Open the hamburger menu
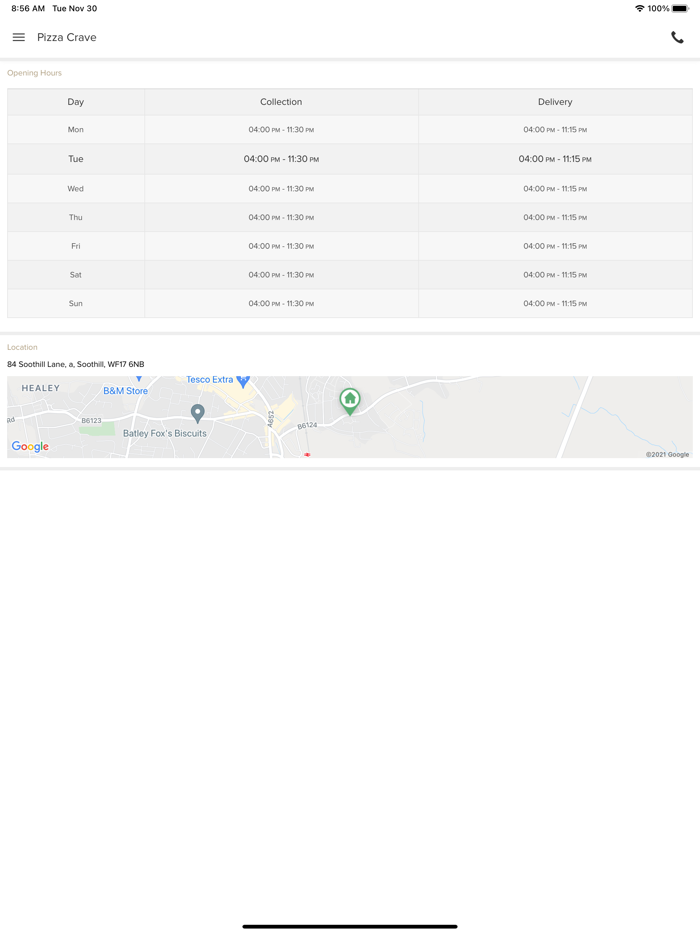The width and height of the screenshot is (700, 934). click(19, 38)
